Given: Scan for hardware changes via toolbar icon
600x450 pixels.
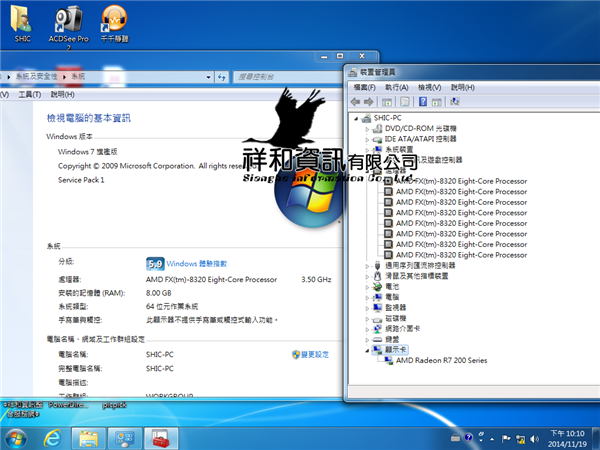Looking at the screenshot, I should coord(455,102).
